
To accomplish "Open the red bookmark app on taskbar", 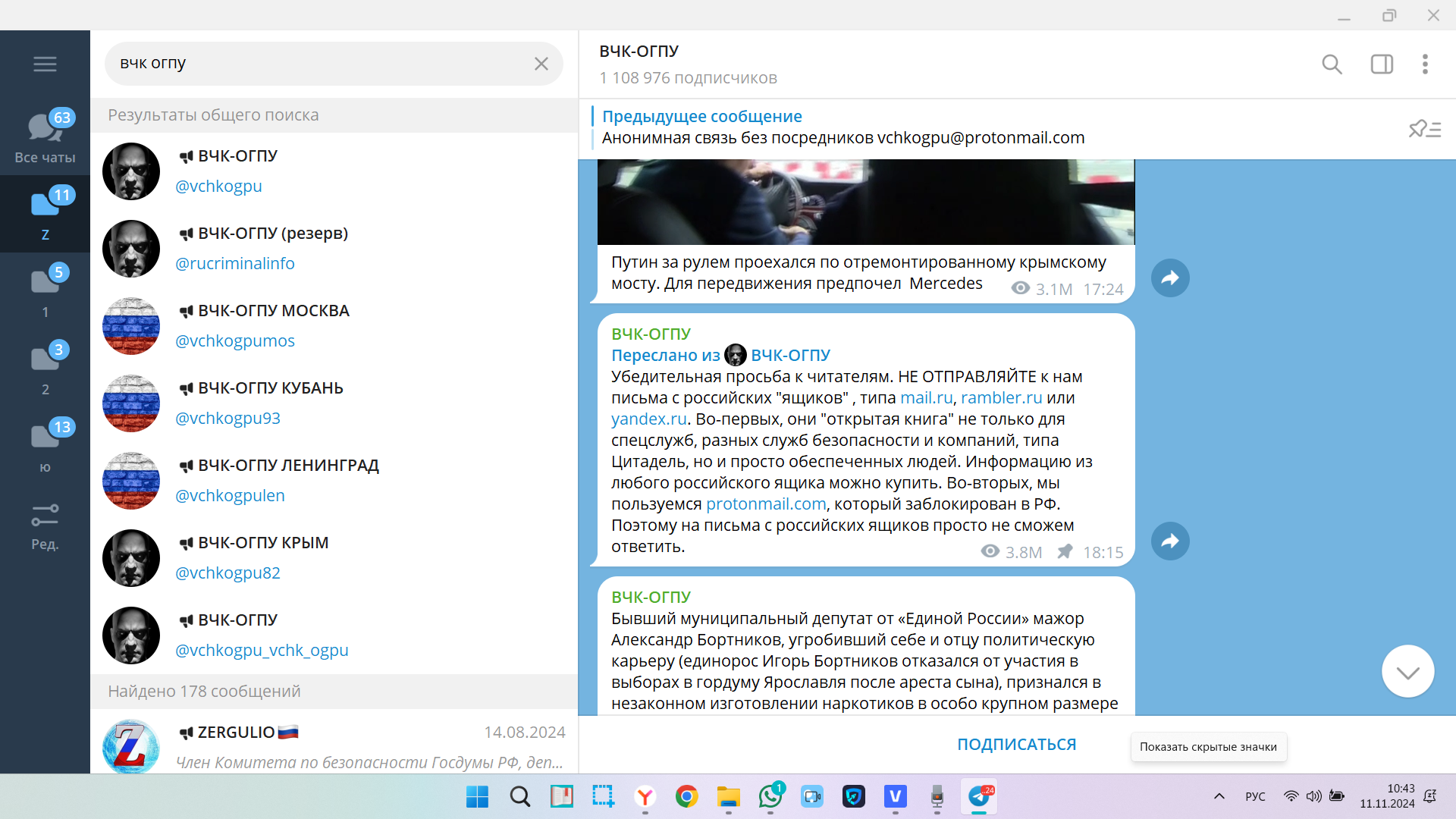I will tap(561, 796).
